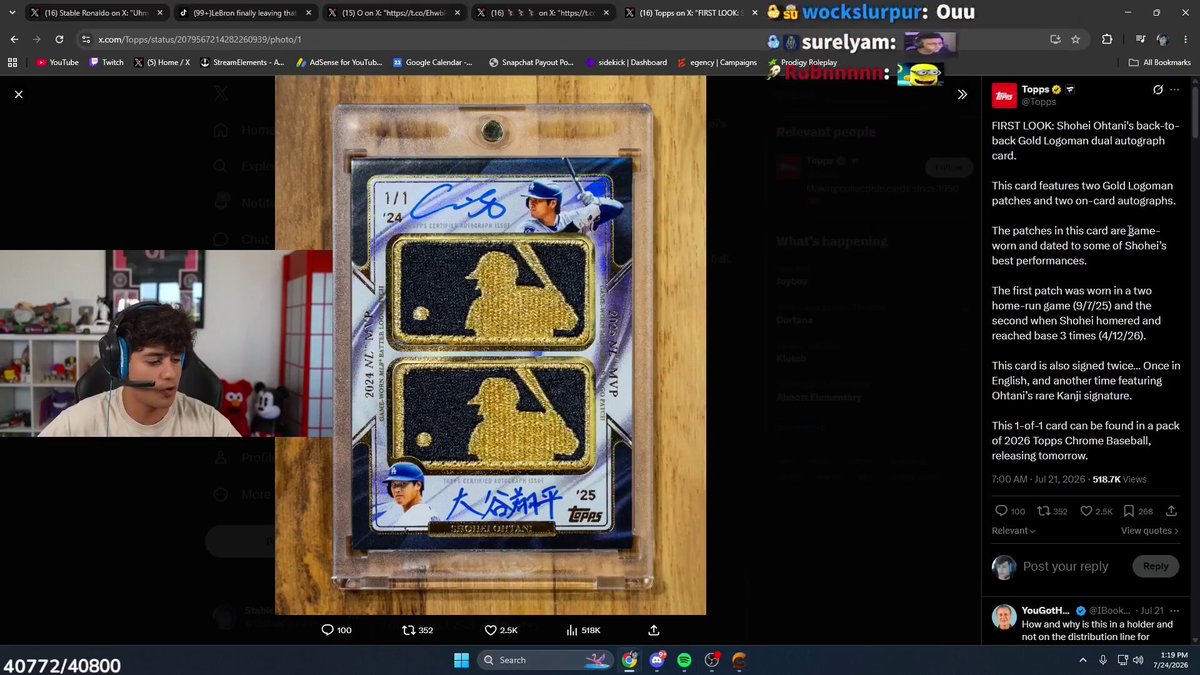
Task: Open replies icon under the photo
Action: pyautogui.click(x=336, y=630)
